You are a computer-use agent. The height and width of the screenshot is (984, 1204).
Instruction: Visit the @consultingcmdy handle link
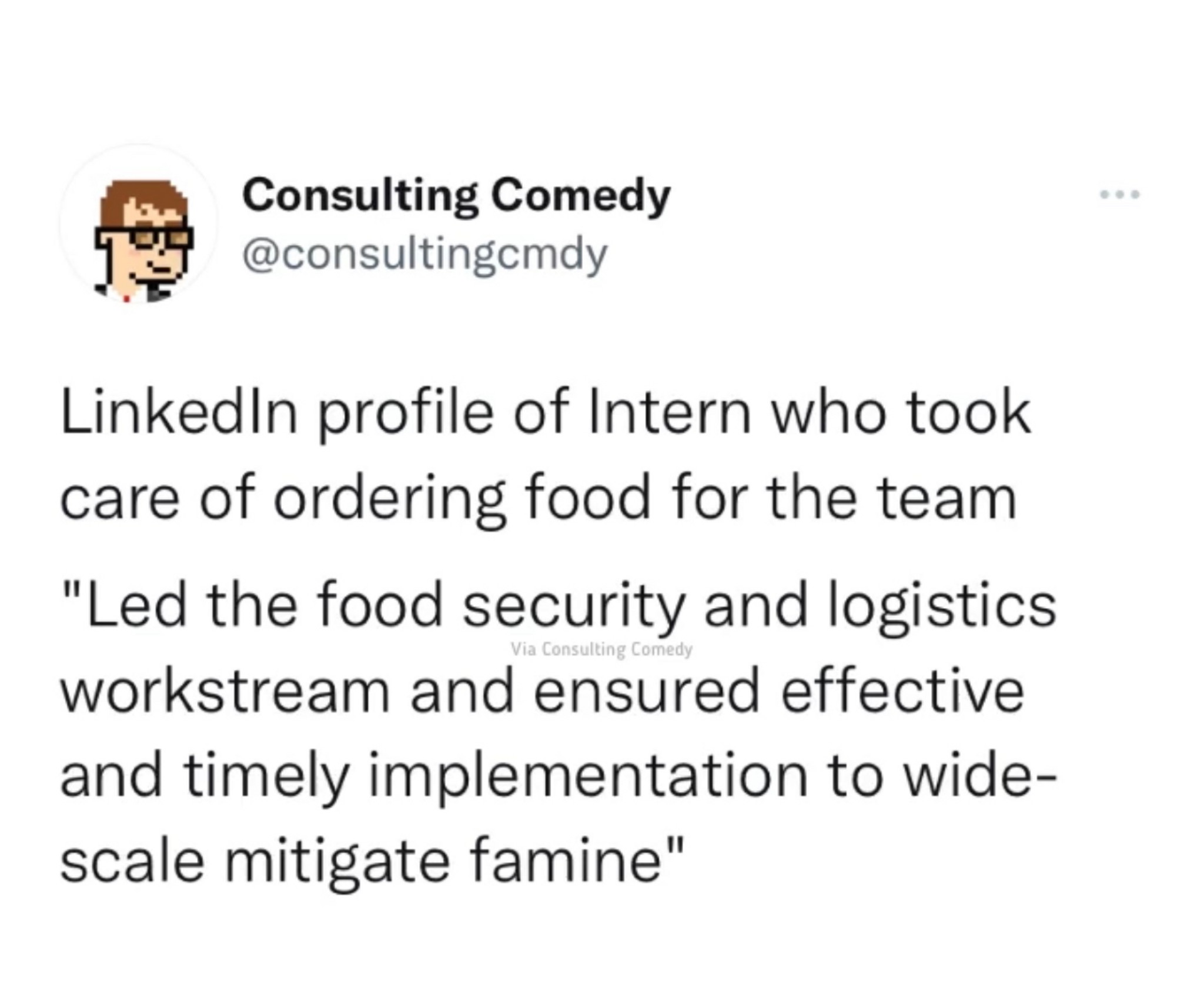point(424,256)
